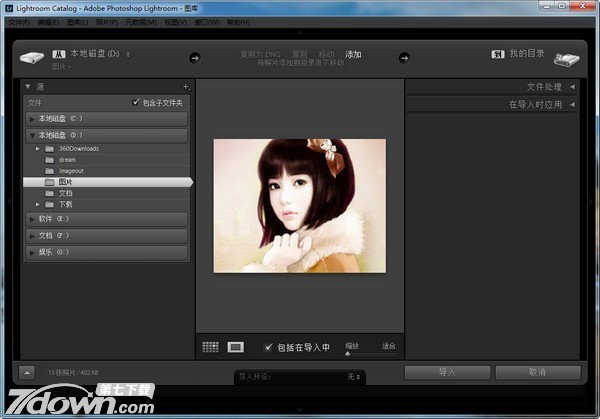Screen dimensions: 600x419
Task: Click the left arrow circle in top bar
Action: [194, 57]
